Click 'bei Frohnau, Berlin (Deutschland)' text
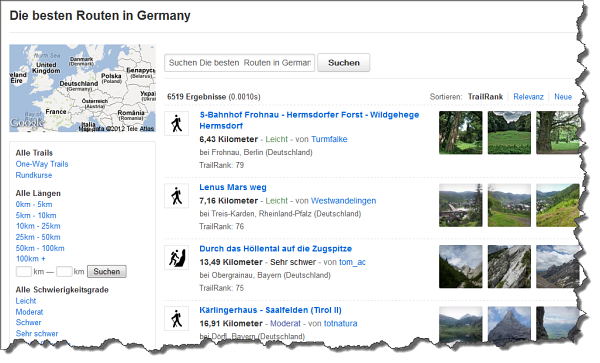 [256, 152]
